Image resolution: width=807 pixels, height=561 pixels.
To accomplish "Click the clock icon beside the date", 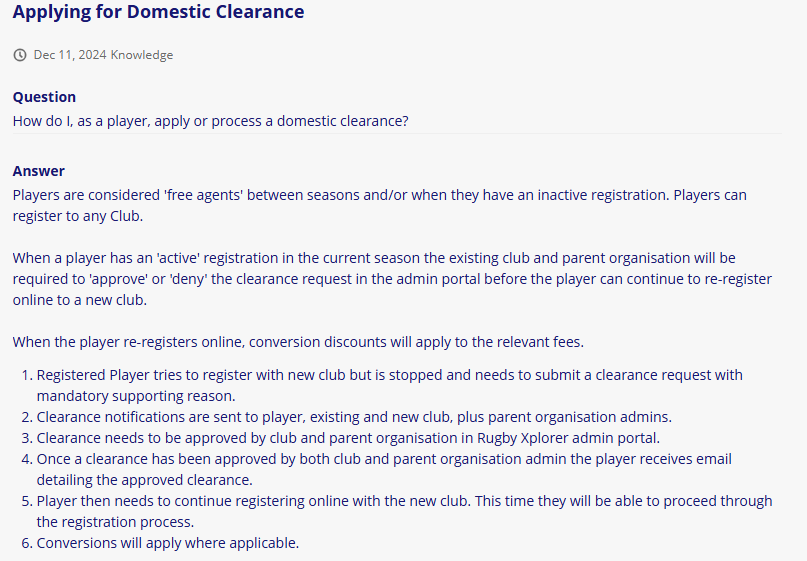I will coord(20,55).
